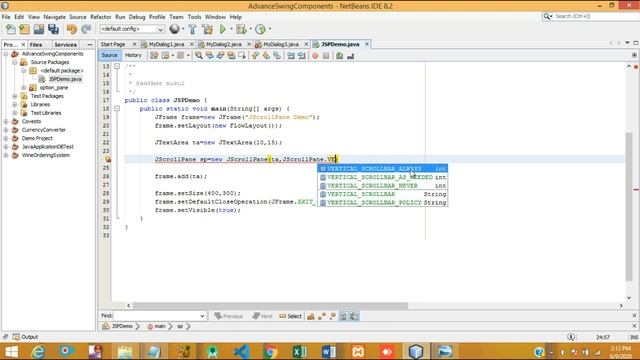Click the globe browser icon in toolbar

point(174,29)
